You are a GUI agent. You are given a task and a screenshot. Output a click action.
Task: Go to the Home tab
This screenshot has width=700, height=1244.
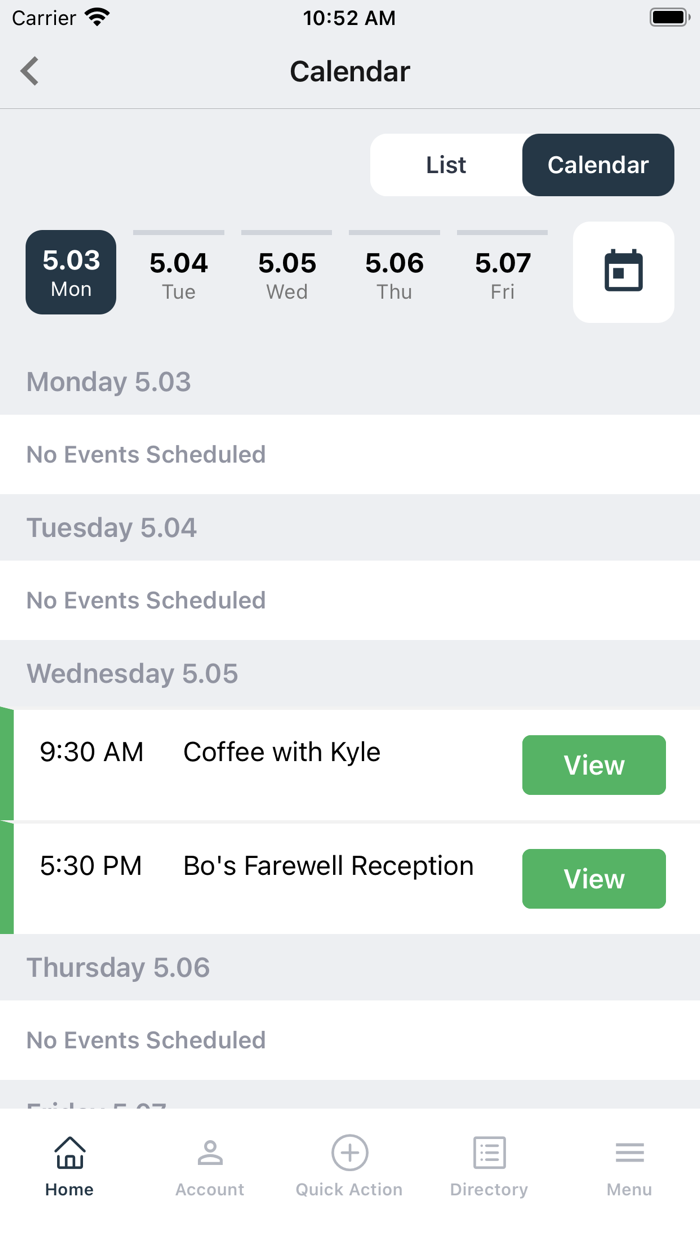69,1166
